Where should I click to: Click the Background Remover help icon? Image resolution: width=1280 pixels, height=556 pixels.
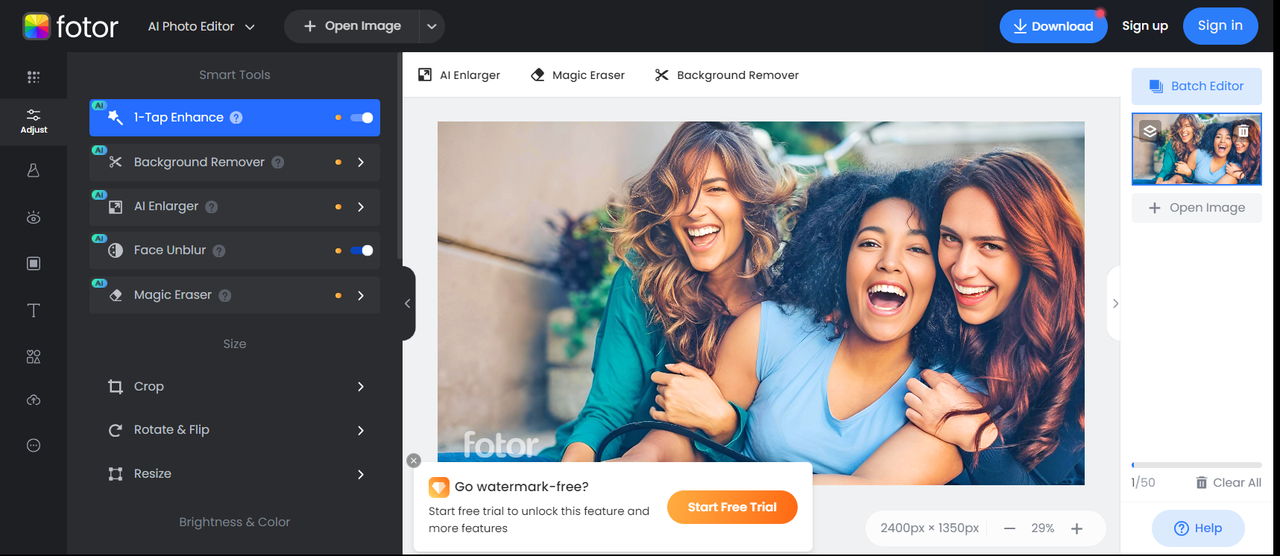(x=277, y=162)
